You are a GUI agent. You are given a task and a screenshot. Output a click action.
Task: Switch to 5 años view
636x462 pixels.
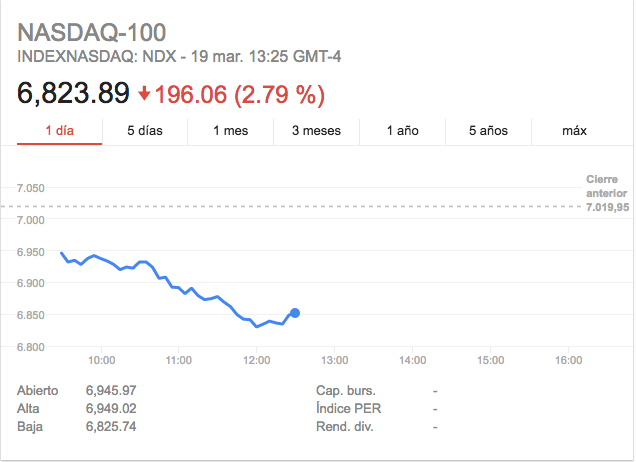(488, 131)
